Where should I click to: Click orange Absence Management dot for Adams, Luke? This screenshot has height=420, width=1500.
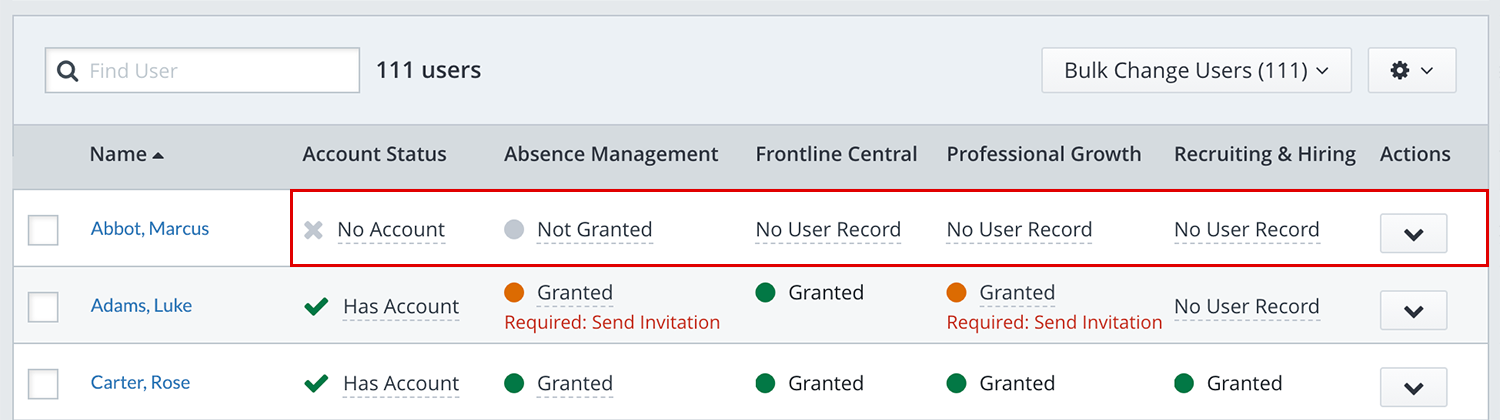(x=514, y=293)
